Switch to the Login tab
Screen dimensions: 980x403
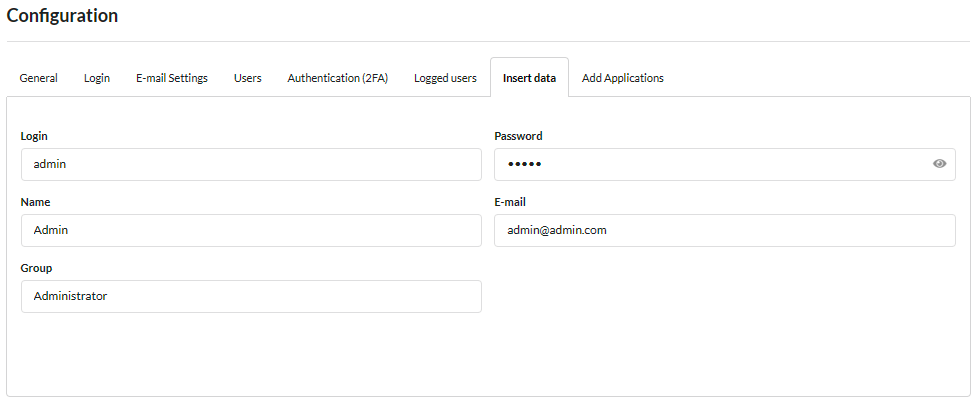click(97, 78)
